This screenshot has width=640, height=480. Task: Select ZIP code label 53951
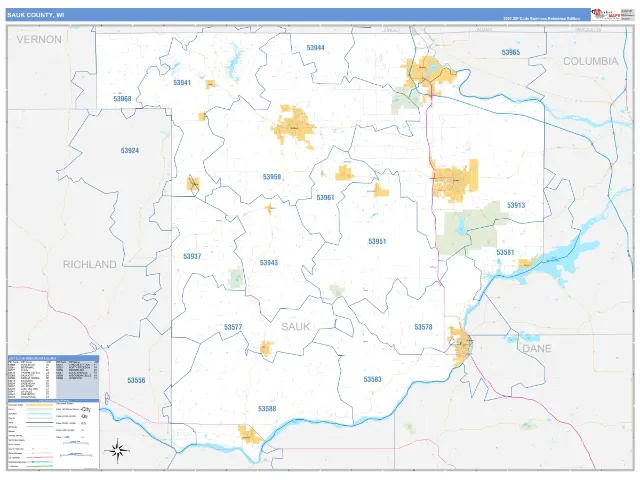[377, 242]
